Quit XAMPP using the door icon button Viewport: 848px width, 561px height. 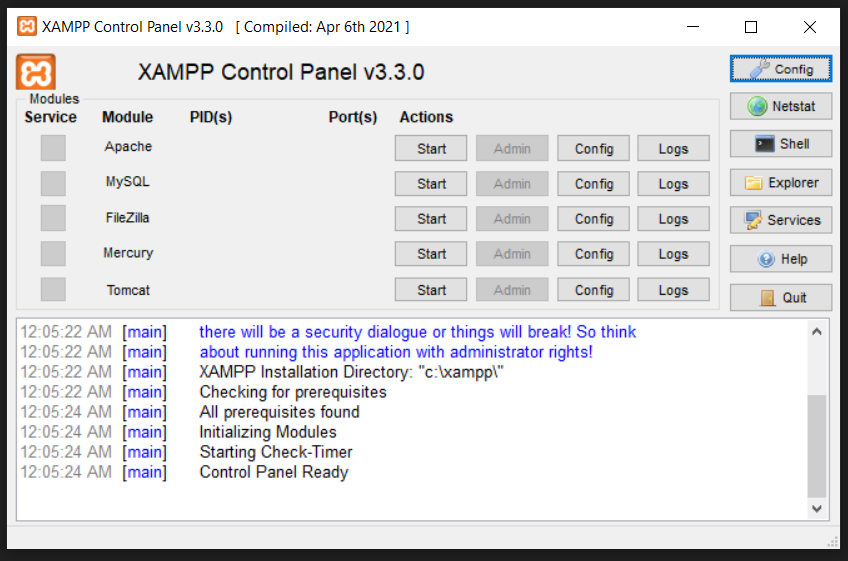pos(780,298)
